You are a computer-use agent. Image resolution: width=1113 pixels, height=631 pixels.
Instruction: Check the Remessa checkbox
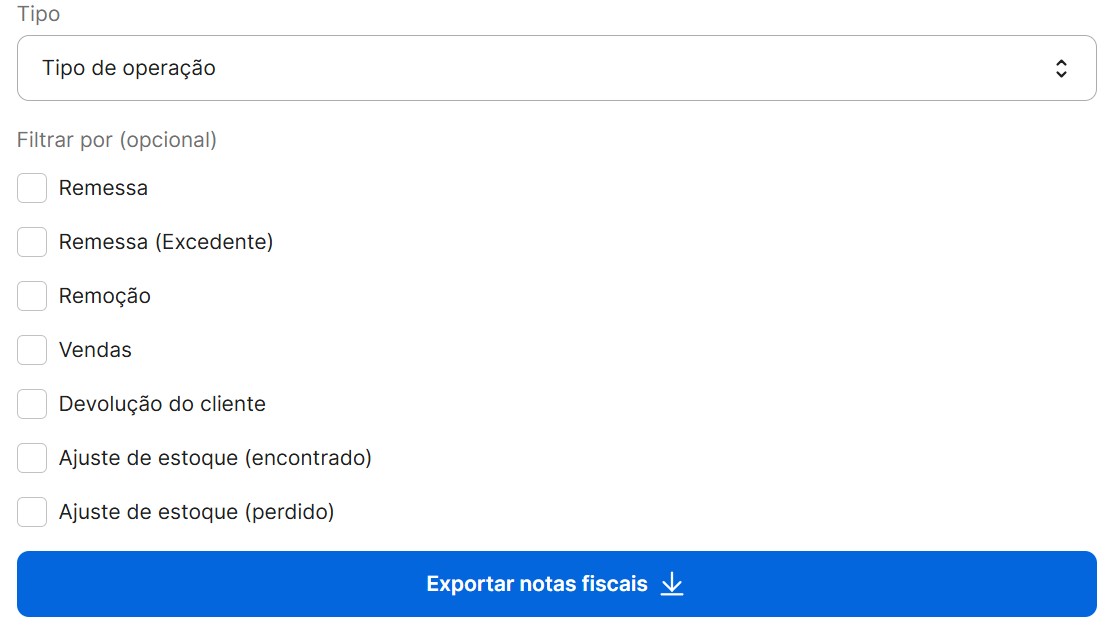click(31, 188)
